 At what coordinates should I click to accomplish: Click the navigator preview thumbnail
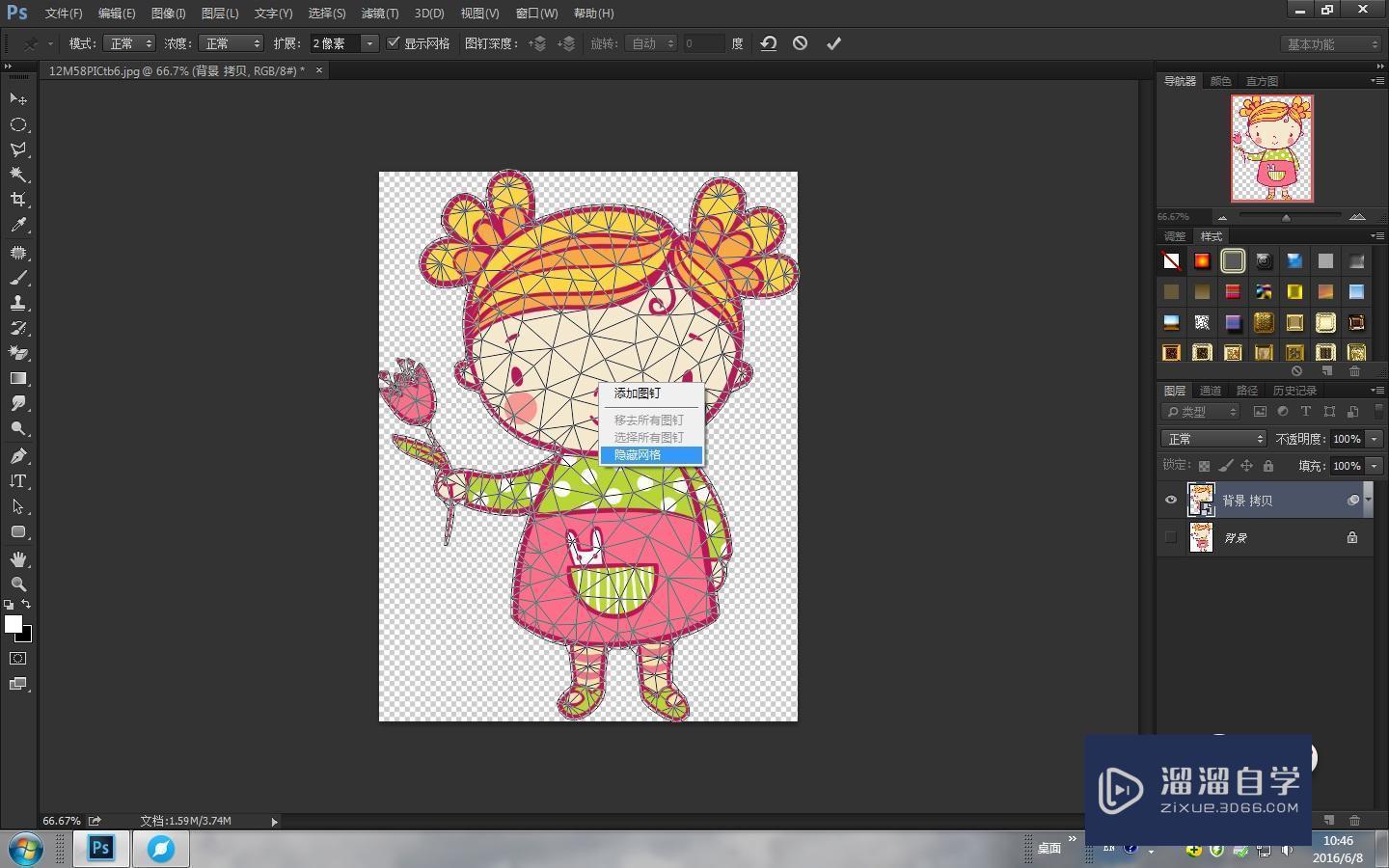point(1271,148)
